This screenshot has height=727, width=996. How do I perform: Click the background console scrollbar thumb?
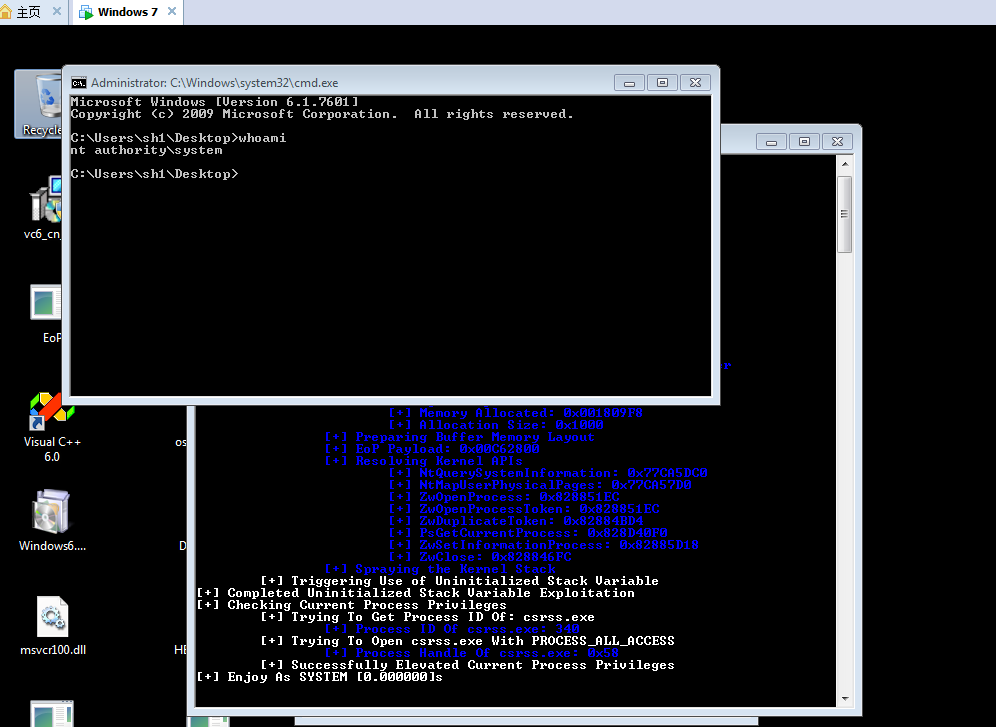click(x=845, y=215)
